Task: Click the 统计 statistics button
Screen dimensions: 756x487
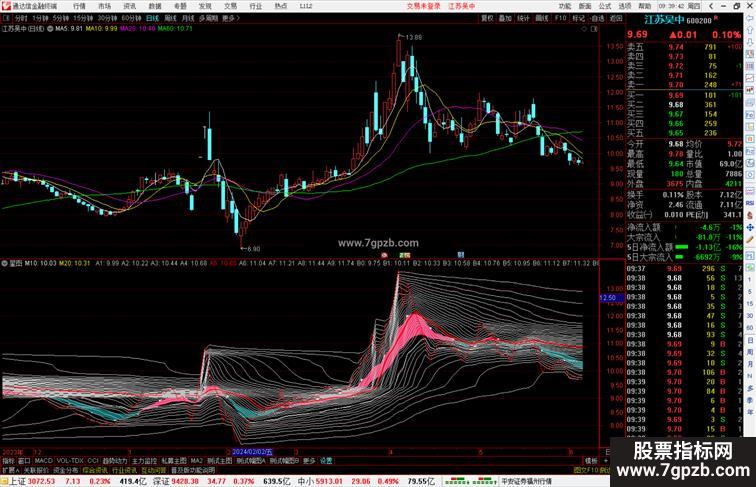Action: (x=524, y=18)
